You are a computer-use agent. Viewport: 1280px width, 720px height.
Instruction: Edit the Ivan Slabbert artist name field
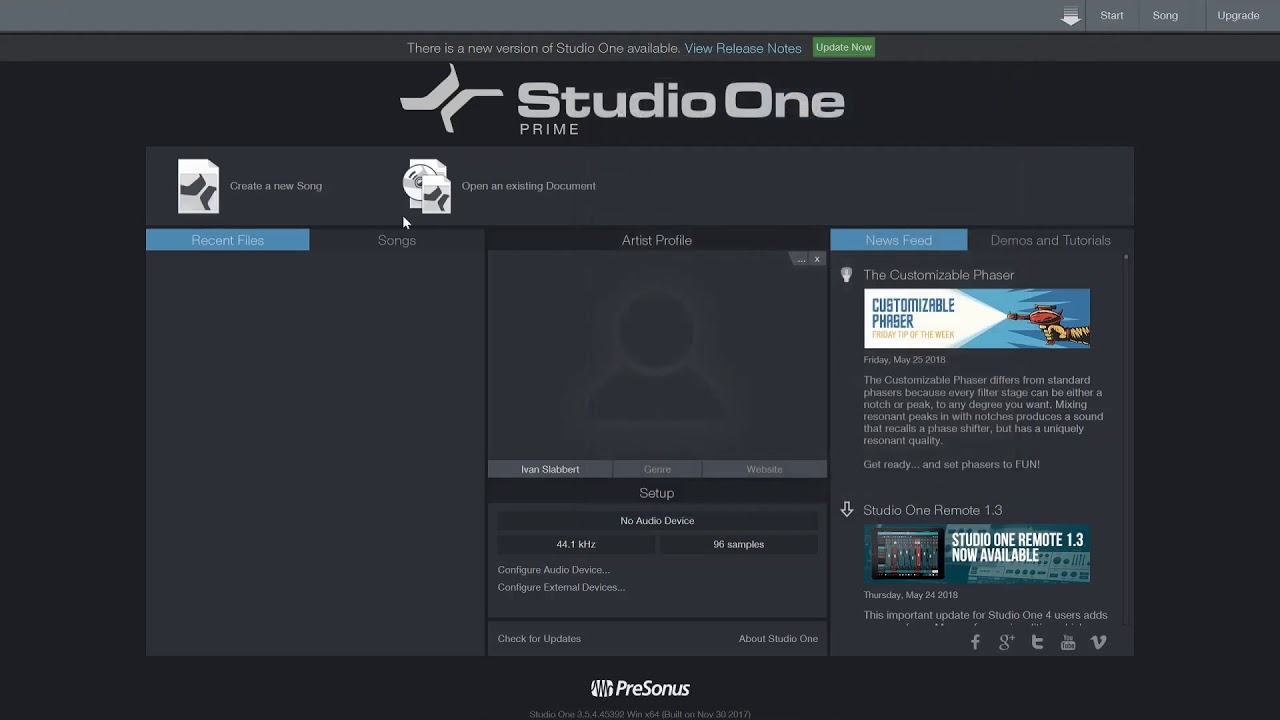(x=550, y=469)
